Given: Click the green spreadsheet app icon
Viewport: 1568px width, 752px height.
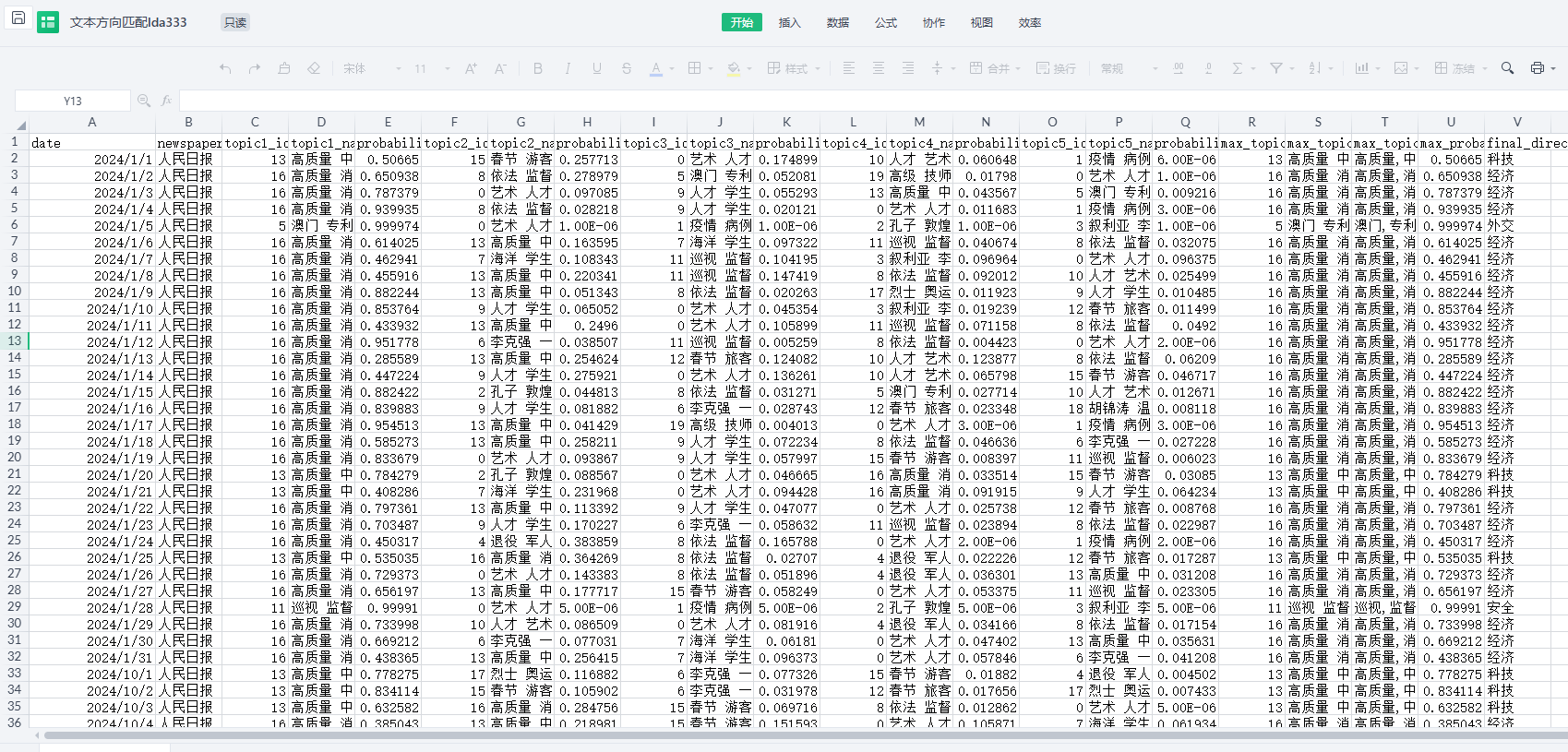Looking at the screenshot, I should (48, 22).
